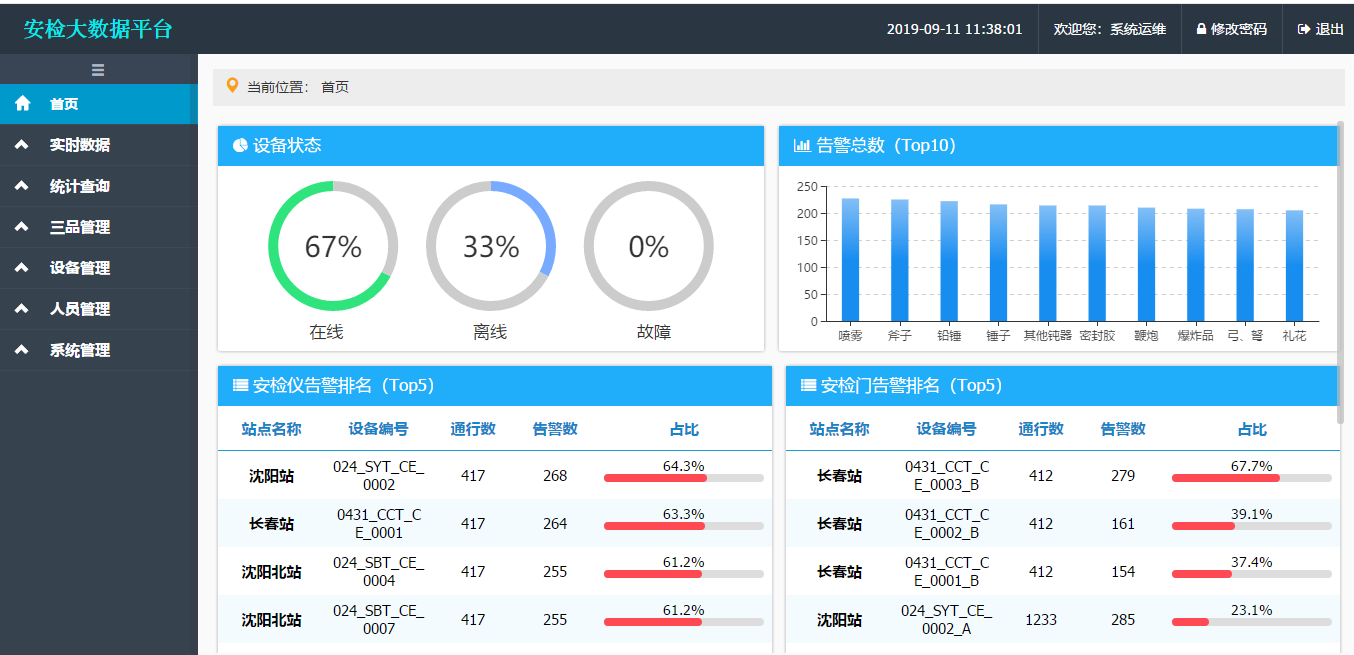Click the 64.3% progress bar for 沈阳站
The image size is (1354, 655).
(x=683, y=479)
